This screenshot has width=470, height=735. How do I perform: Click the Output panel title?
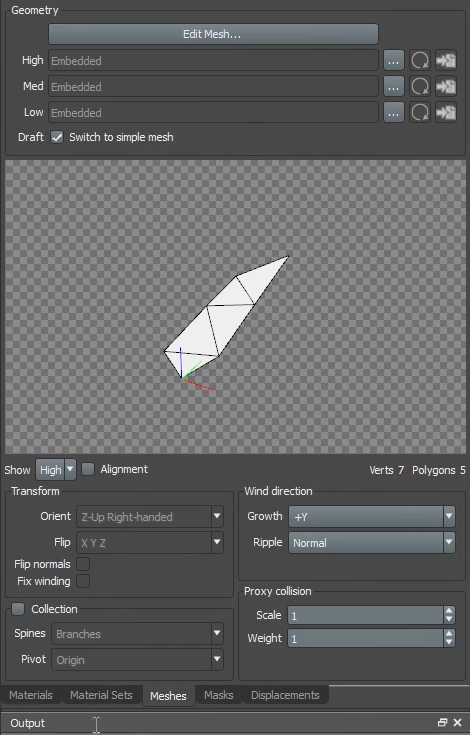(x=28, y=723)
